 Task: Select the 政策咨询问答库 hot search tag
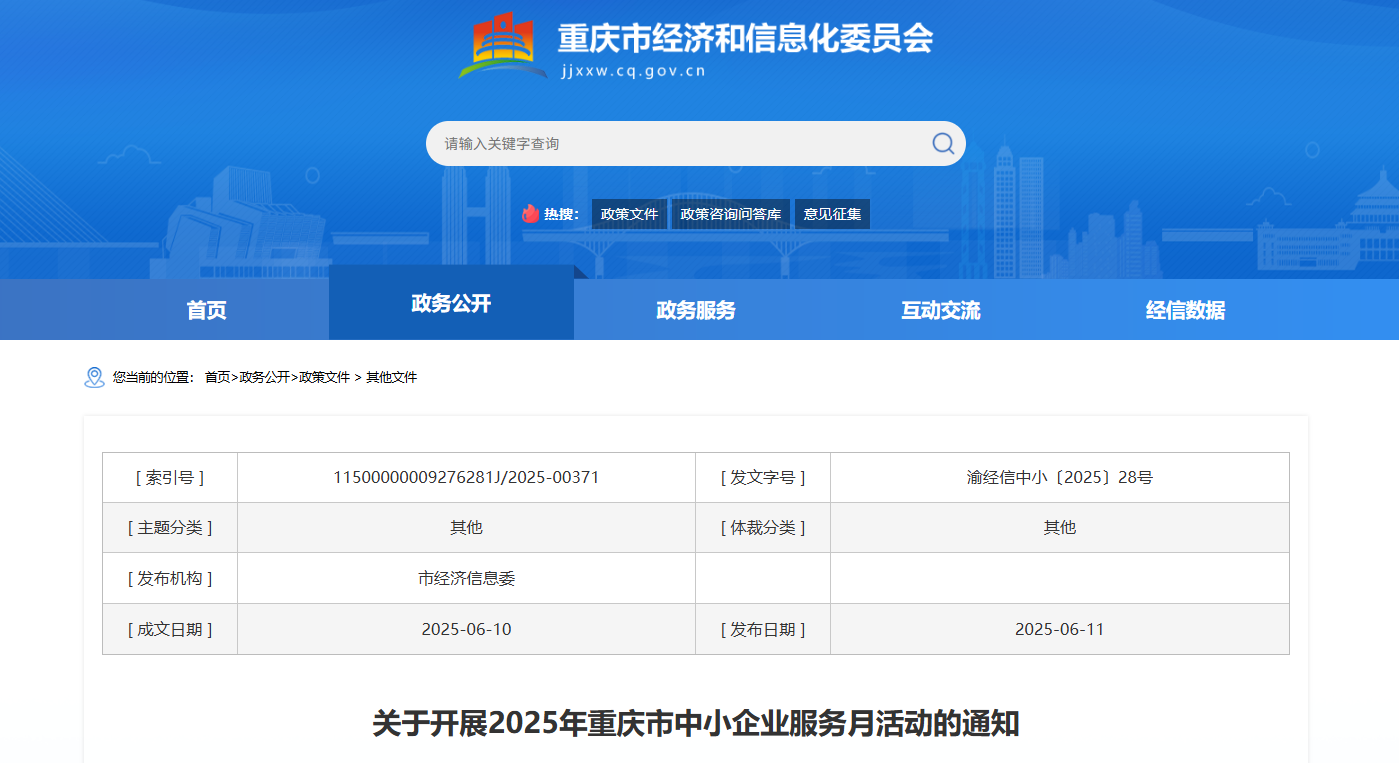click(730, 214)
